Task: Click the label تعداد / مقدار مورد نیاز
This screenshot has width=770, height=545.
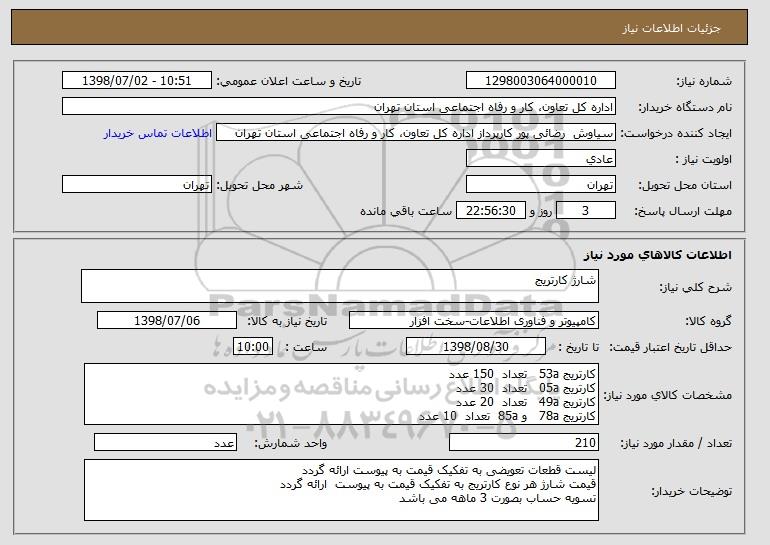Action: click(676, 443)
